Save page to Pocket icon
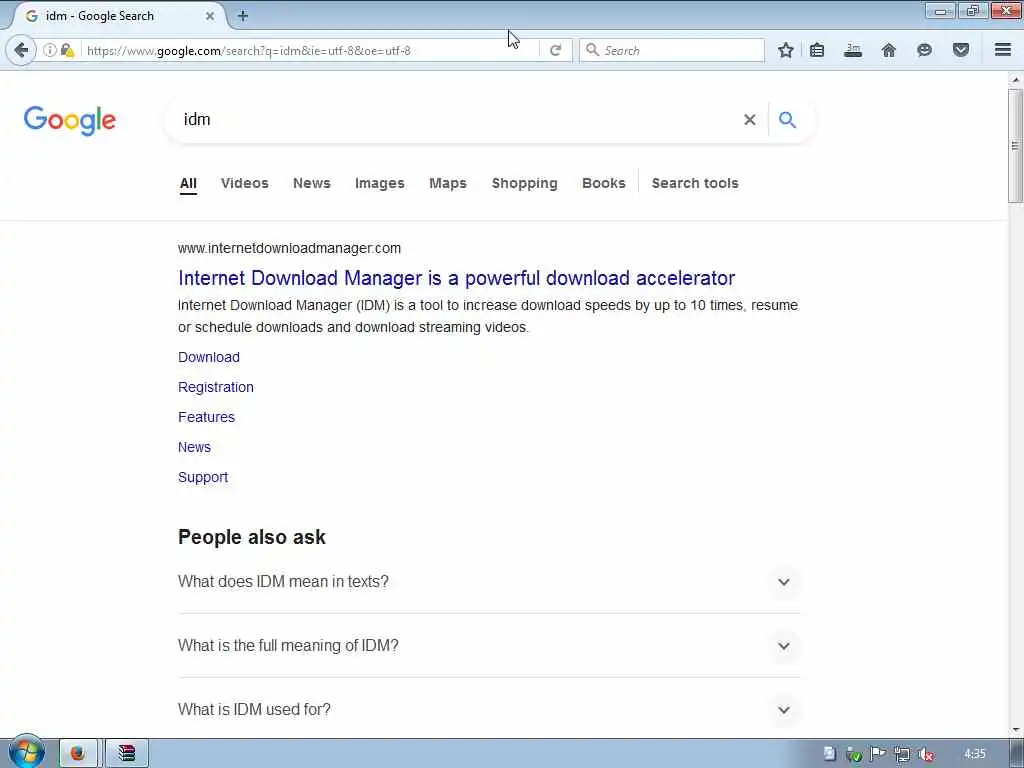The height and width of the screenshot is (768, 1024). 961,50
